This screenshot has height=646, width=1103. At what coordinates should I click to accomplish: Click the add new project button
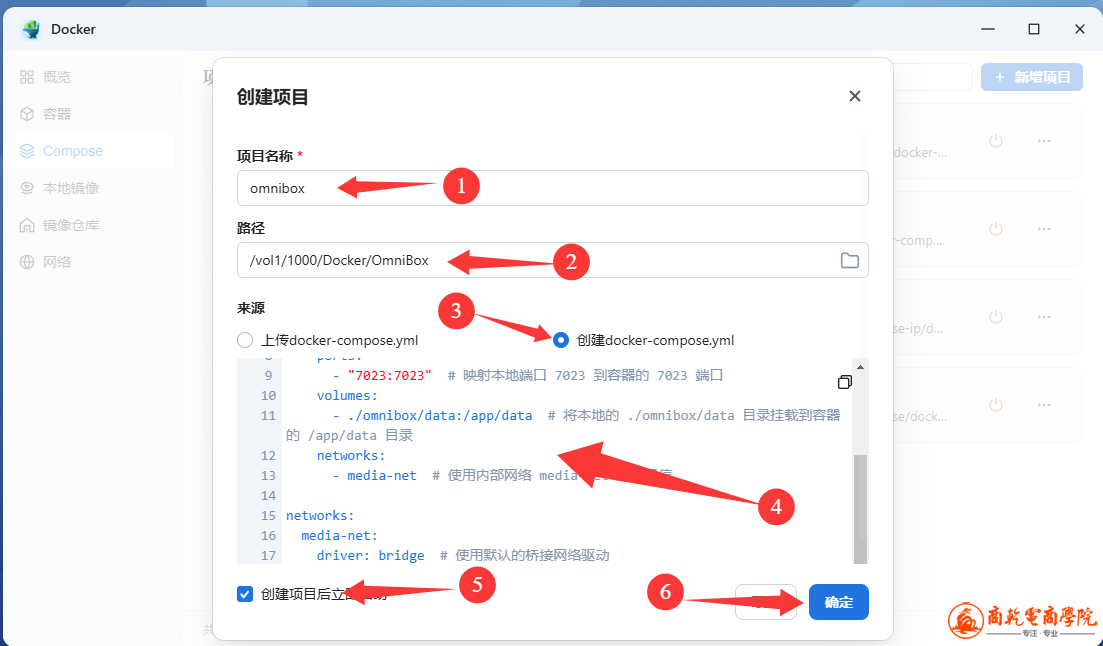[1031, 77]
